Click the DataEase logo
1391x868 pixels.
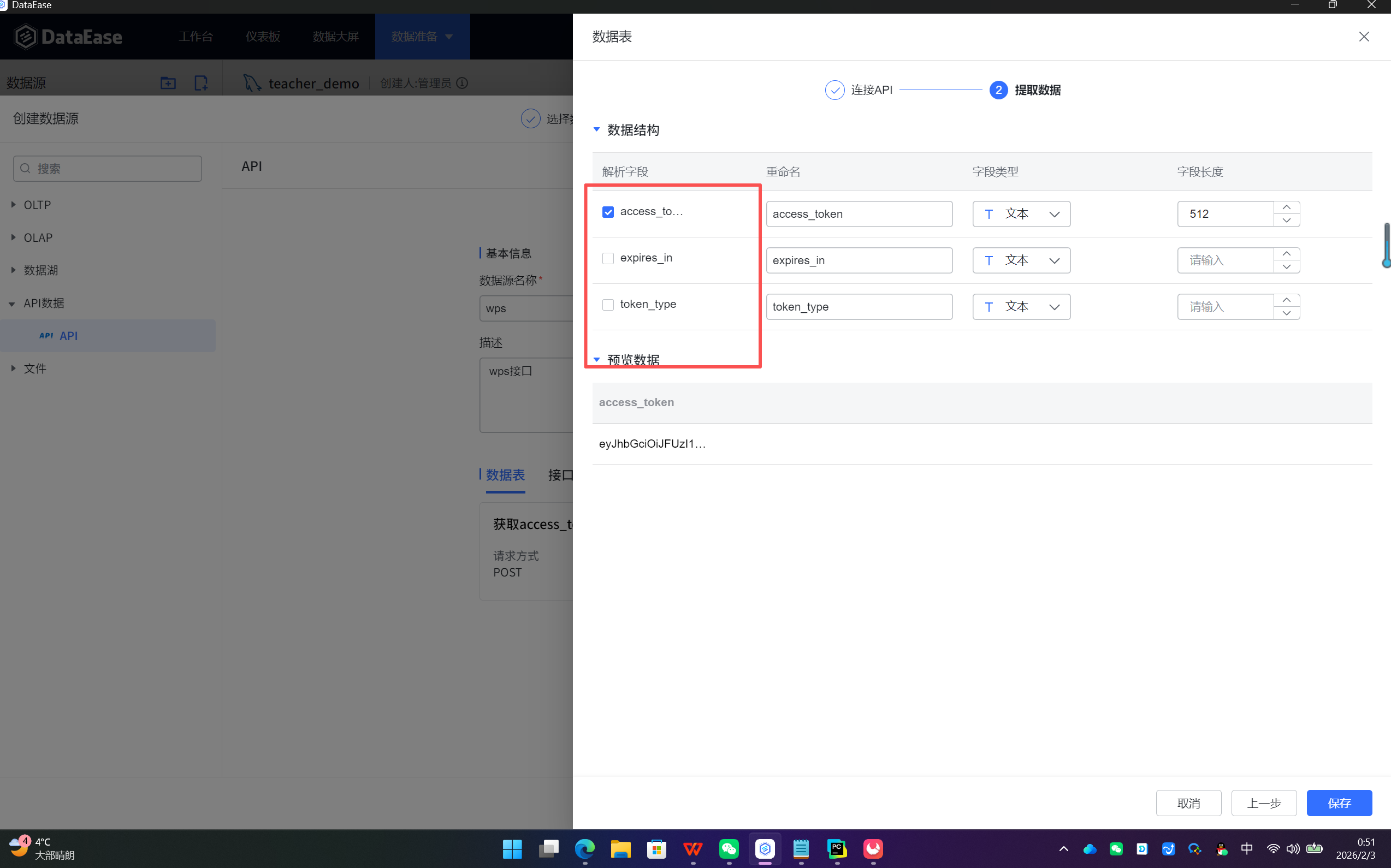coord(68,37)
